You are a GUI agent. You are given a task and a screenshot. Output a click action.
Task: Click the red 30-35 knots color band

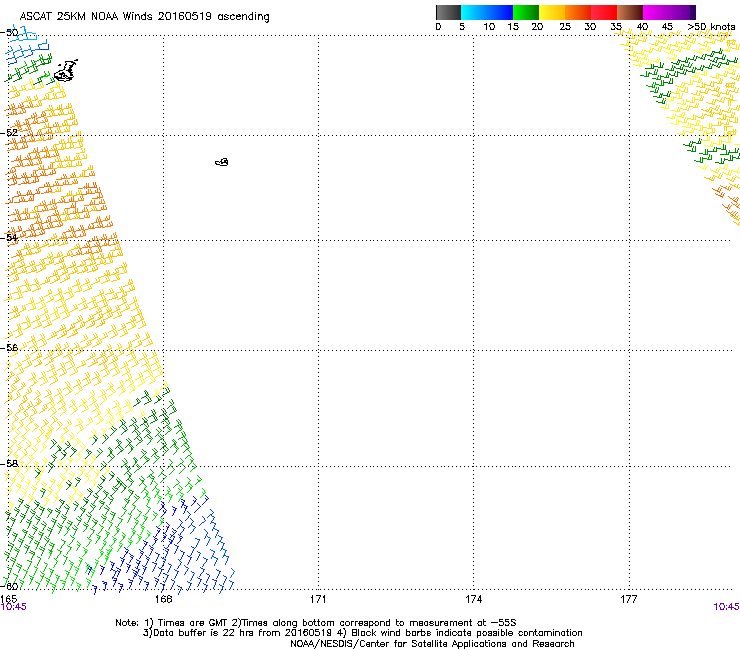click(604, 12)
